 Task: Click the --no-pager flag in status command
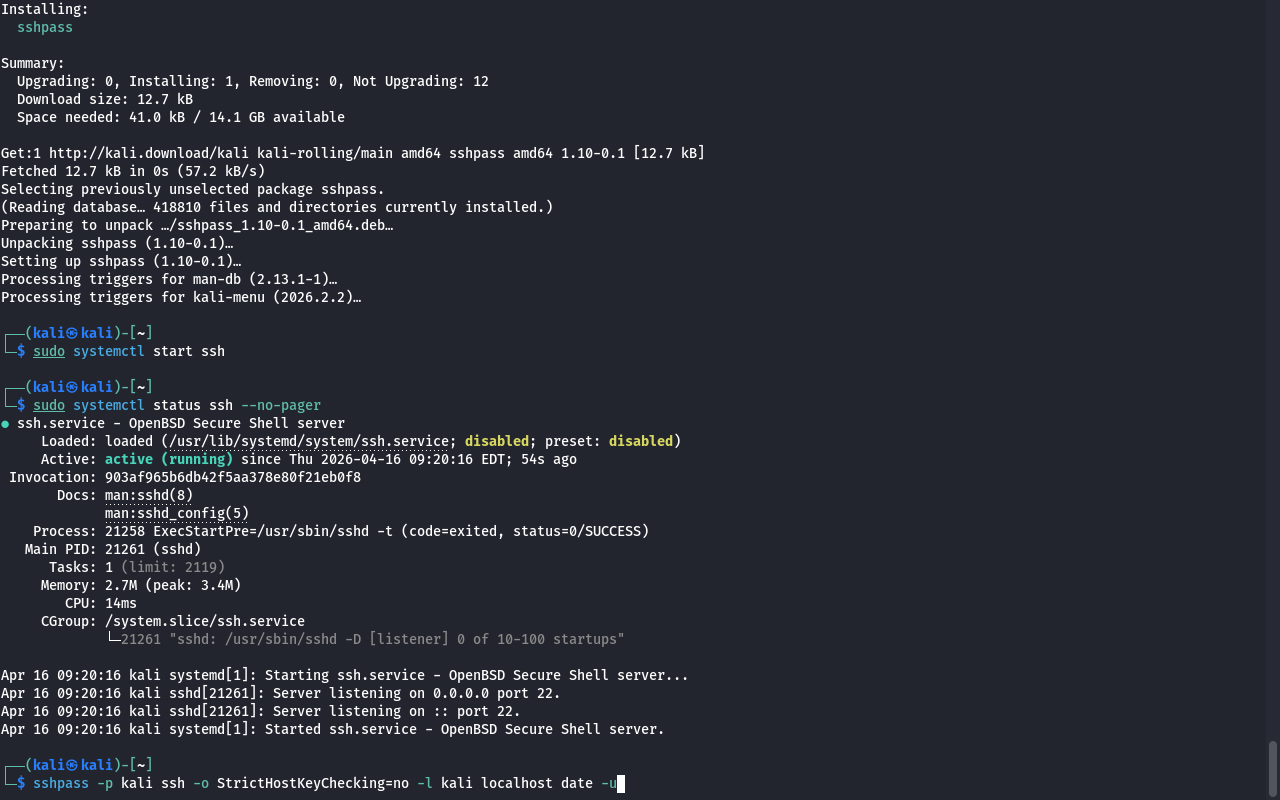281,405
